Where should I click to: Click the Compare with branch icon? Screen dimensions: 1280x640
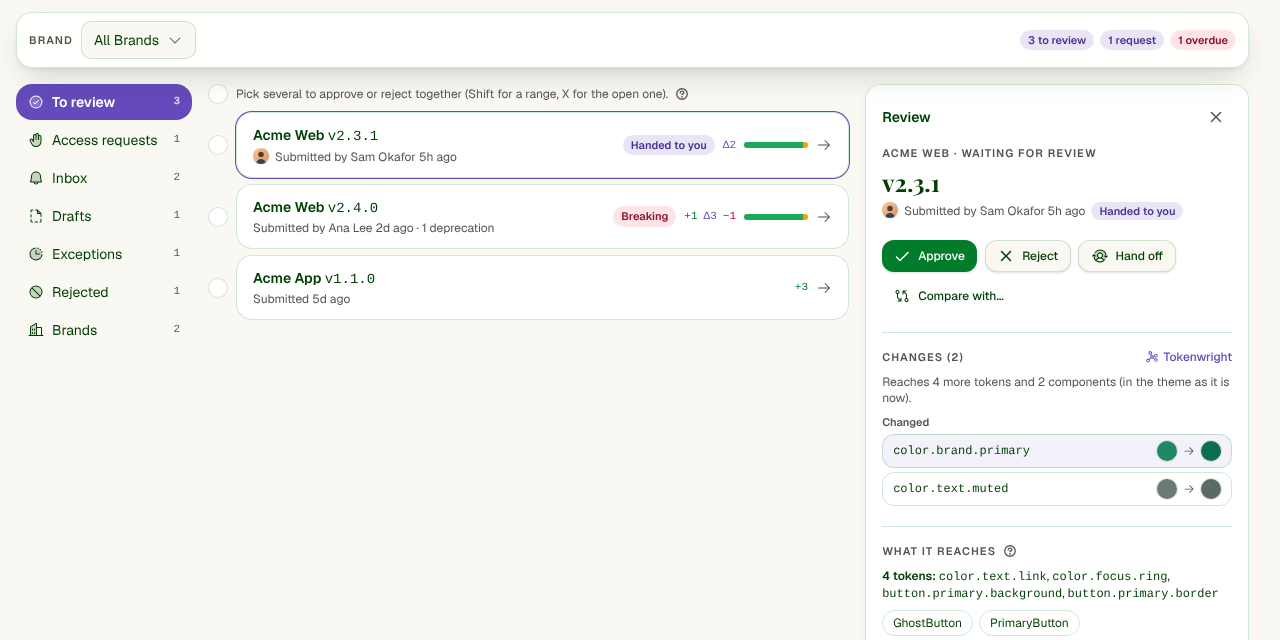coord(902,296)
